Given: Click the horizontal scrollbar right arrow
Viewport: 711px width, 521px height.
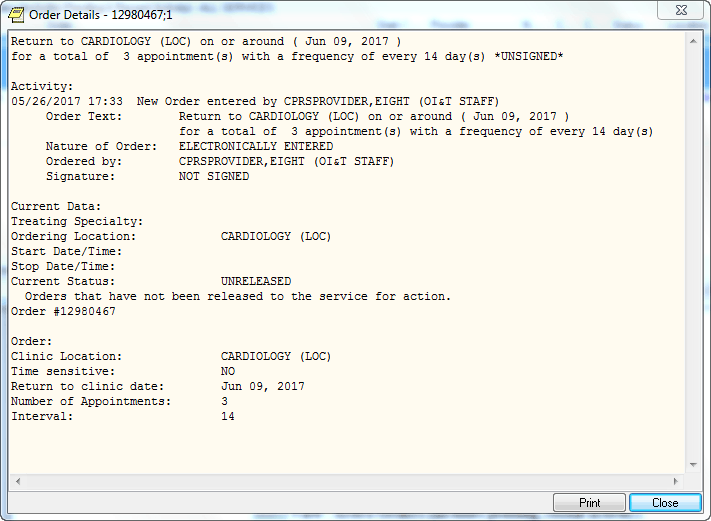Looking at the screenshot, I should click(x=679, y=481).
